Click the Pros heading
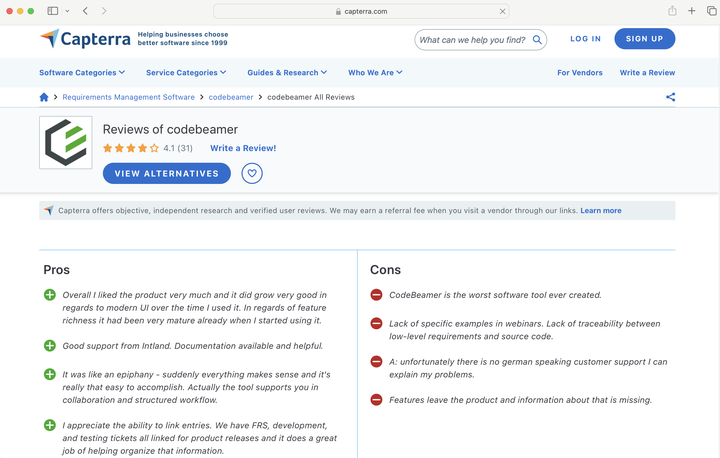 tap(56, 270)
